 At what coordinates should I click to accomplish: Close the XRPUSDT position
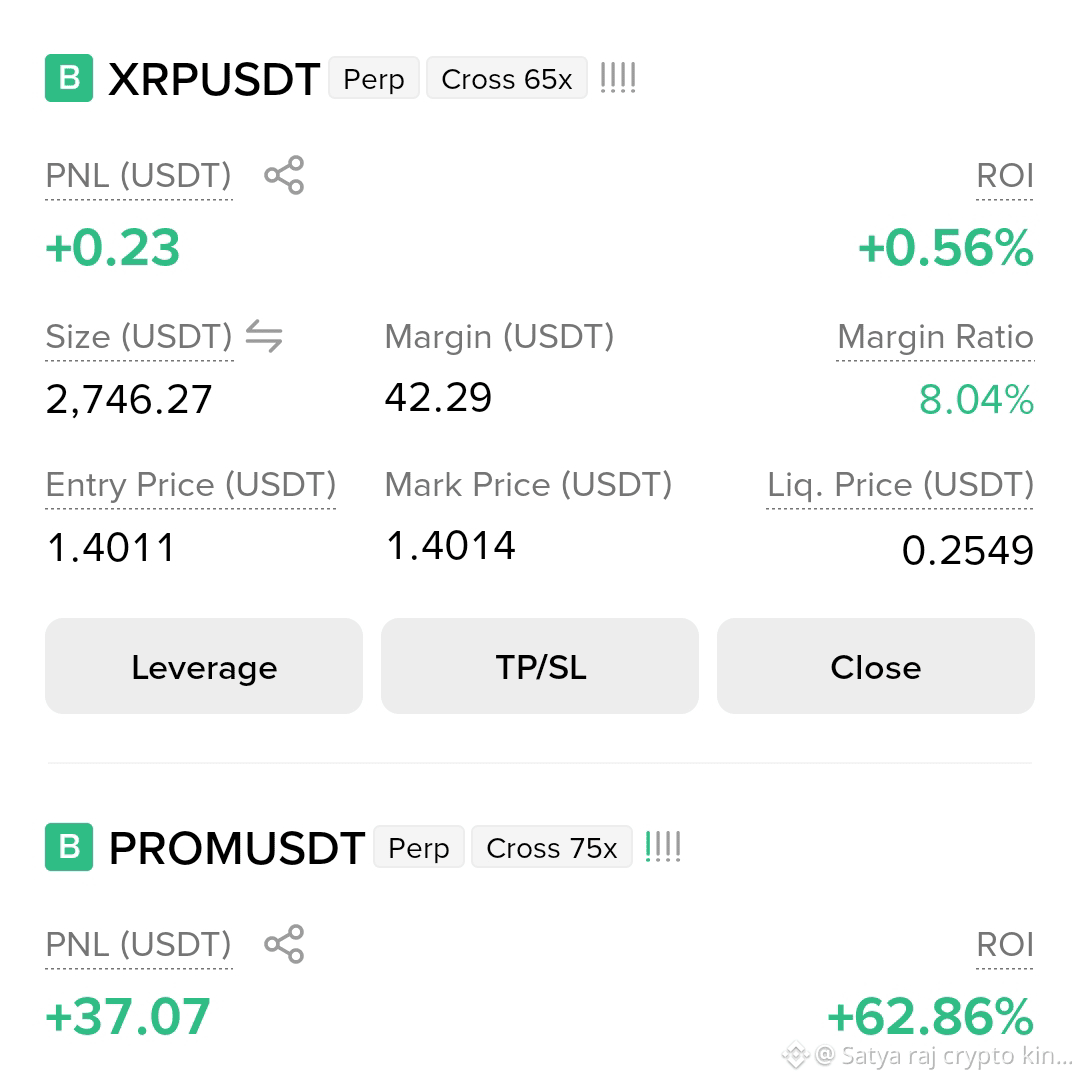click(875, 666)
